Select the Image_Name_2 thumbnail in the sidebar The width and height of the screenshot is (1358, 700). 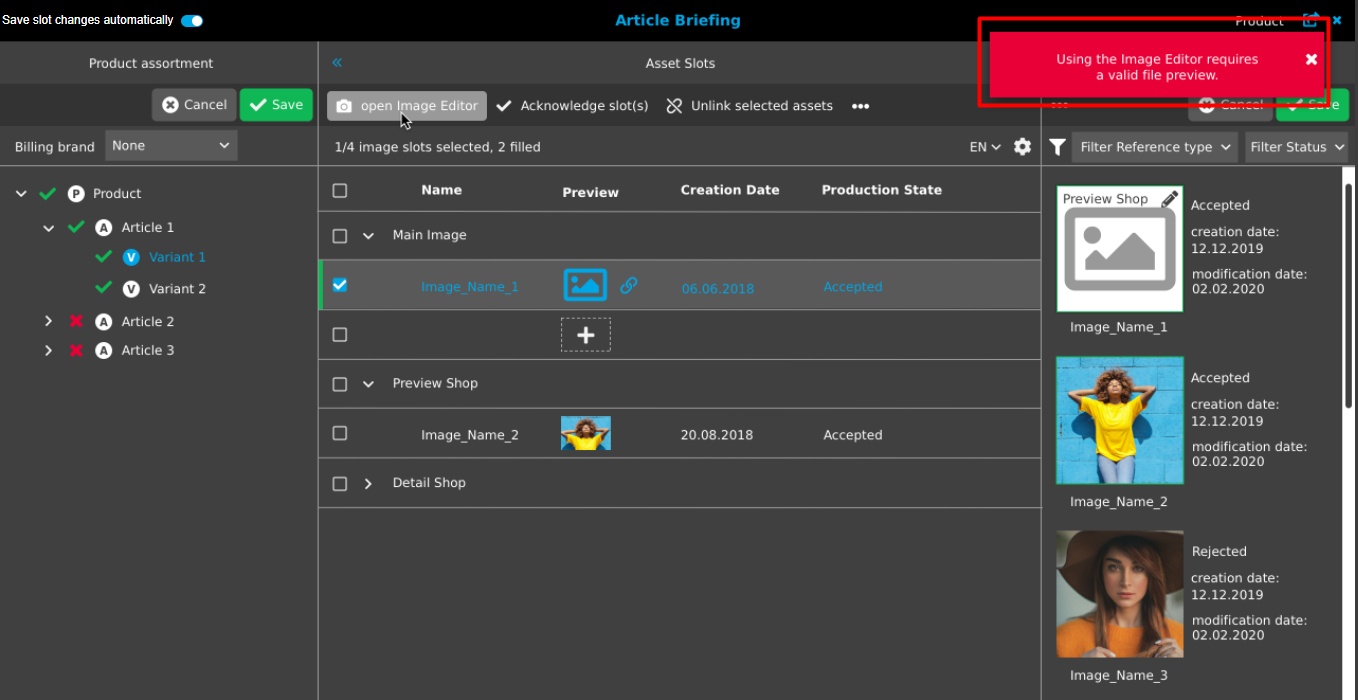coord(1119,420)
